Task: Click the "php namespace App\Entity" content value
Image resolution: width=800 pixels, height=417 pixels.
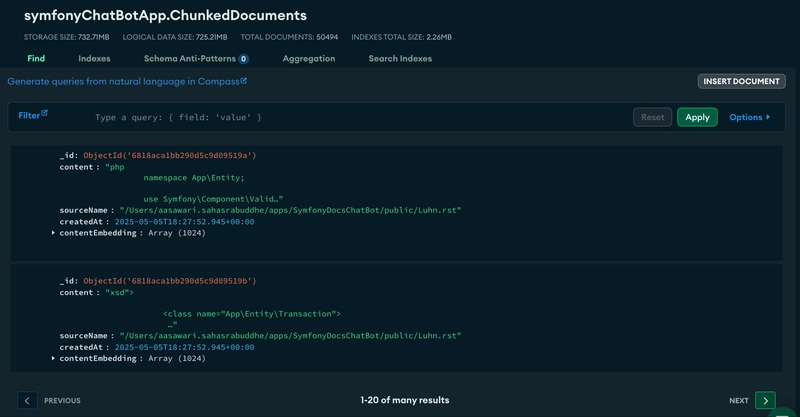Action: click(x=194, y=183)
